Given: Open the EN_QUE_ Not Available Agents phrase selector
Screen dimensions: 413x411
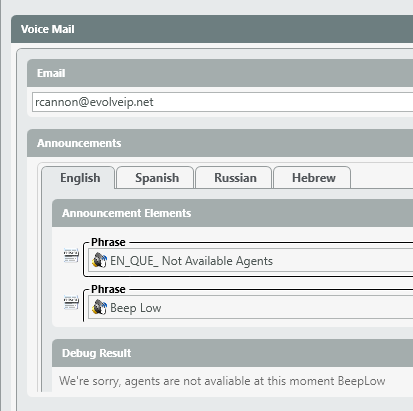Looking at the screenshot, I should tap(251, 261).
